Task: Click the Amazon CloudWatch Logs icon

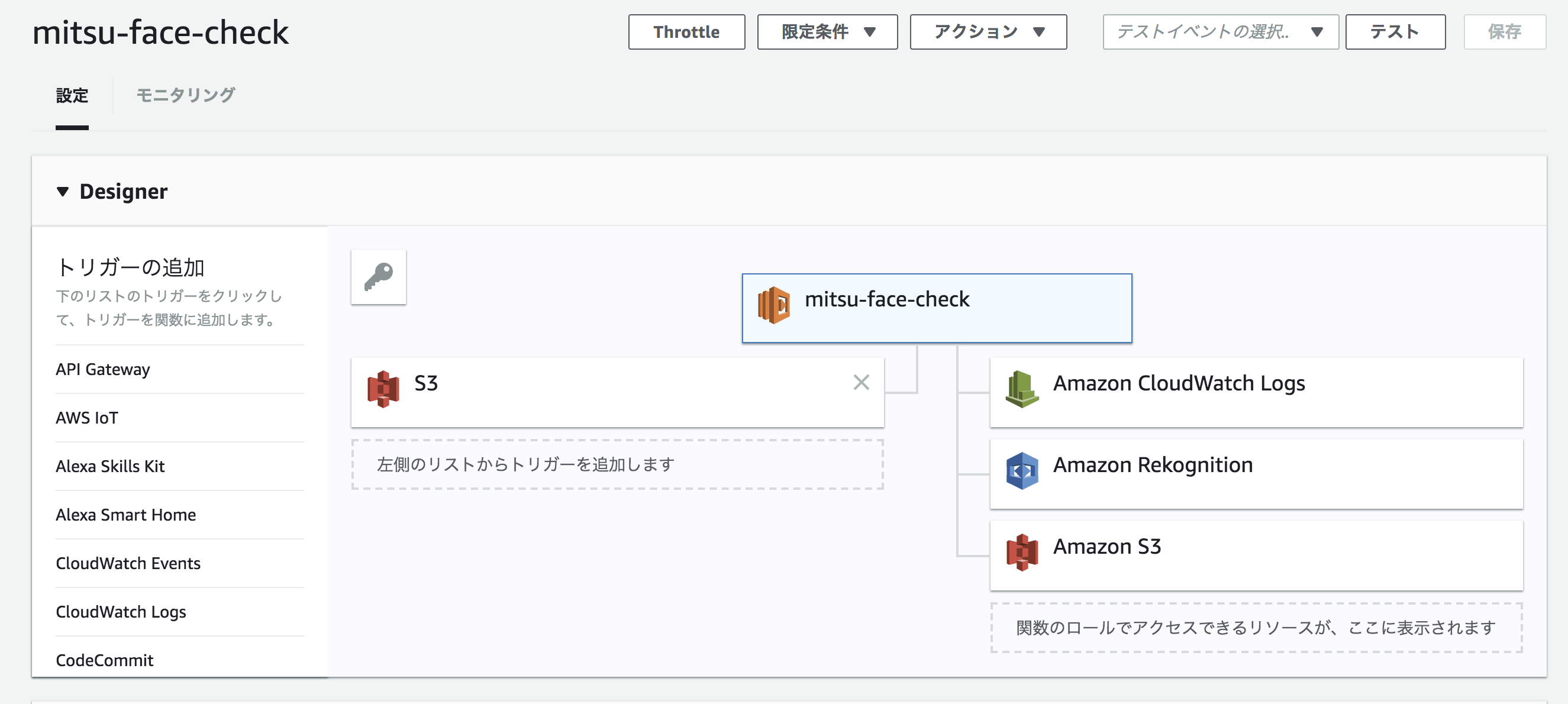Action: pyautogui.click(x=1021, y=389)
